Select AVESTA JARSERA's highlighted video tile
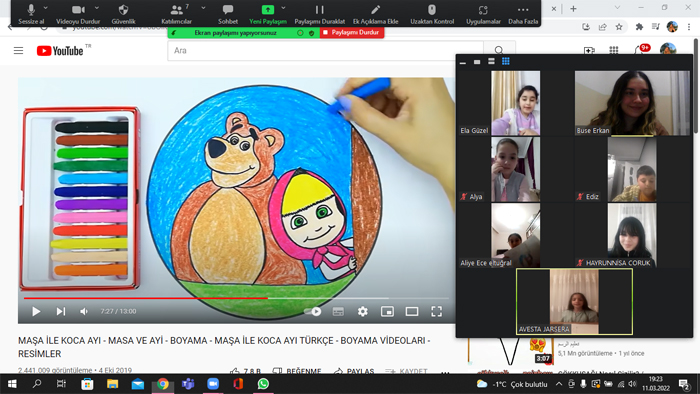This screenshot has width=700, height=394. point(575,302)
